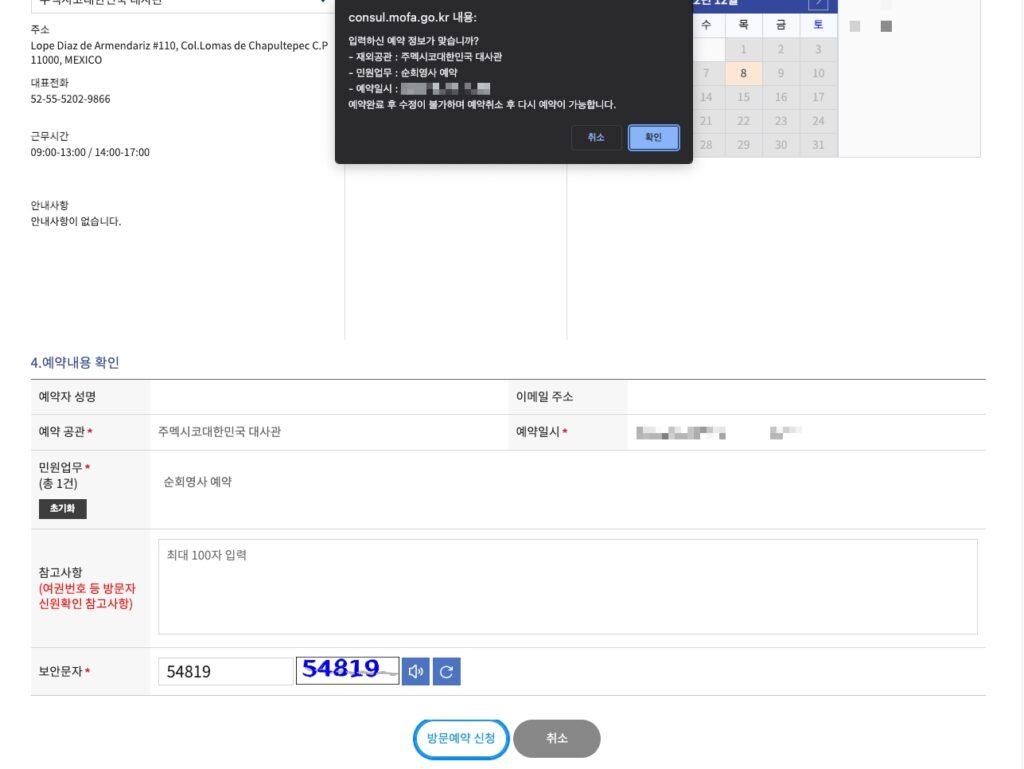
Task: Click the 목 weekday header in calendar
Action: (743, 25)
